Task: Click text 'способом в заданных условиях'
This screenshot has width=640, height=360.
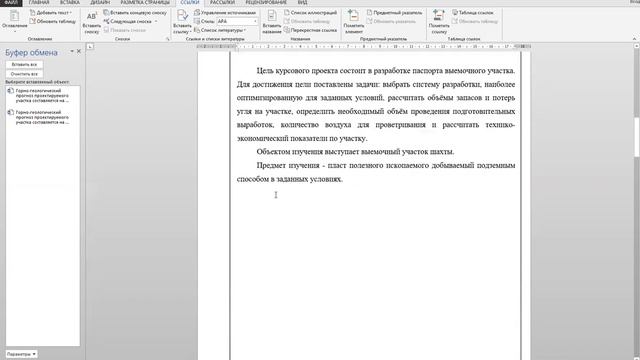Action: [x=289, y=179]
